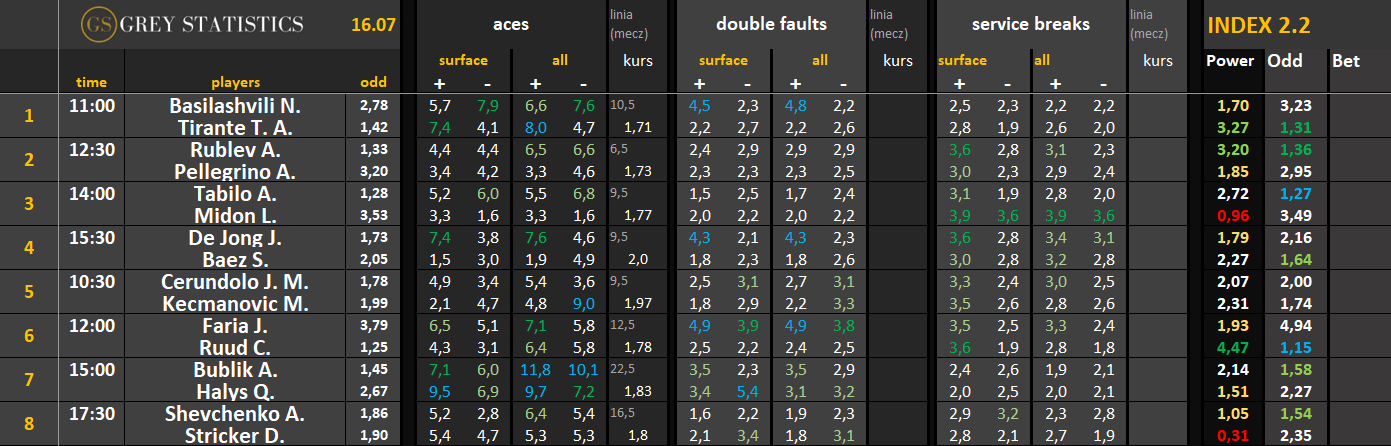The height and width of the screenshot is (446, 1391).
Task: Select the 16.07 date cell
Action: [372, 24]
